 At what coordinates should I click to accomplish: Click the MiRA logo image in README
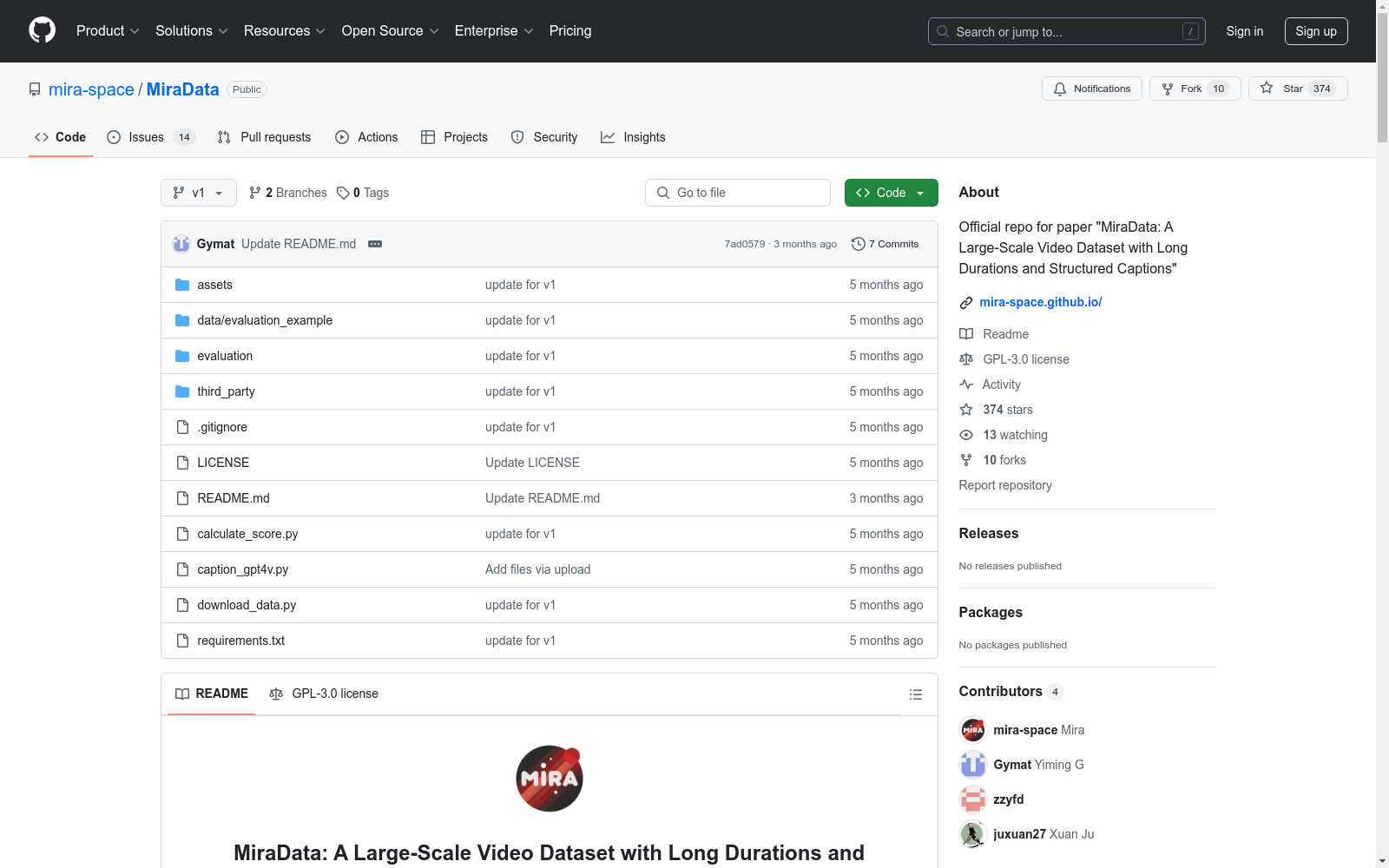(550, 779)
